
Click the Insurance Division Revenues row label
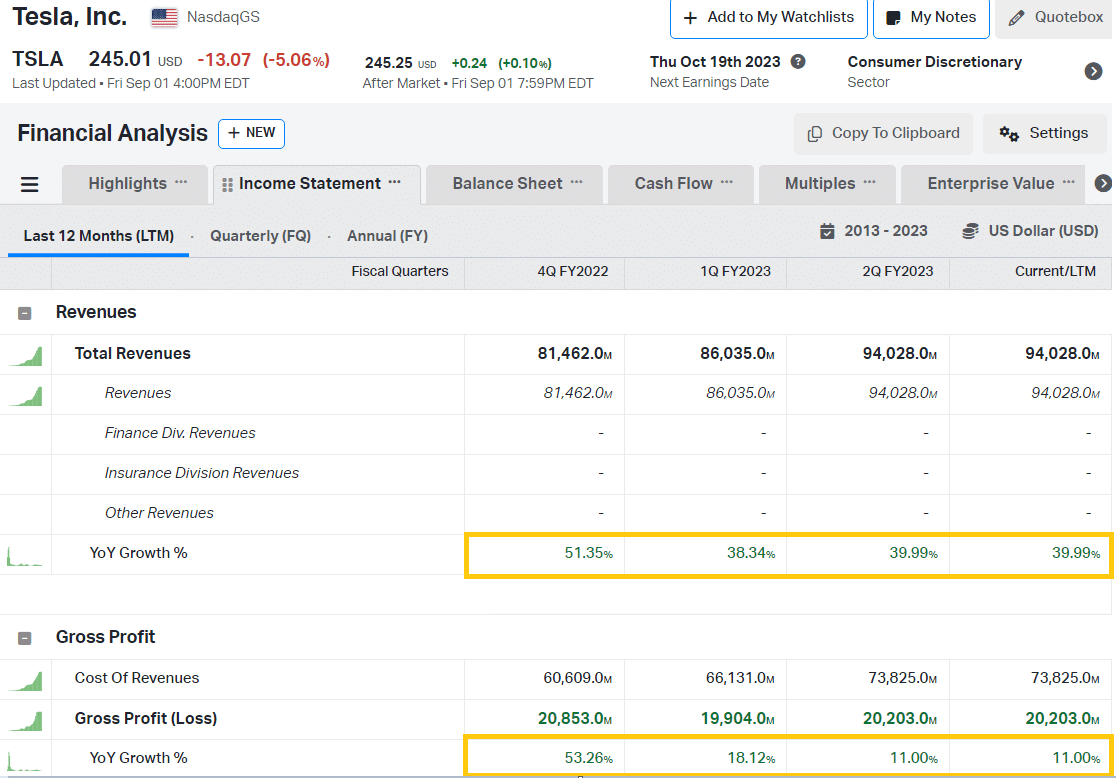tap(201, 473)
